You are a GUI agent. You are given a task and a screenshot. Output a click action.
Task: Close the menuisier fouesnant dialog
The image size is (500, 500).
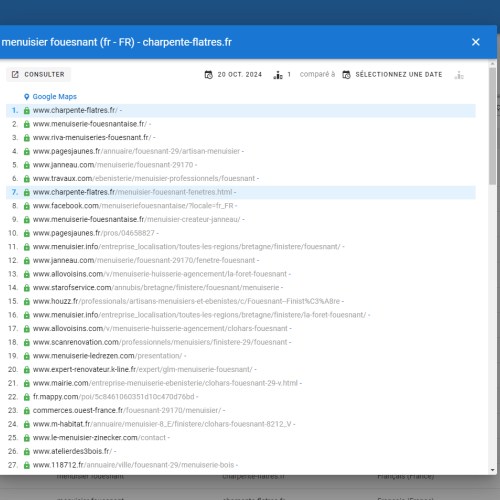click(x=476, y=42)
